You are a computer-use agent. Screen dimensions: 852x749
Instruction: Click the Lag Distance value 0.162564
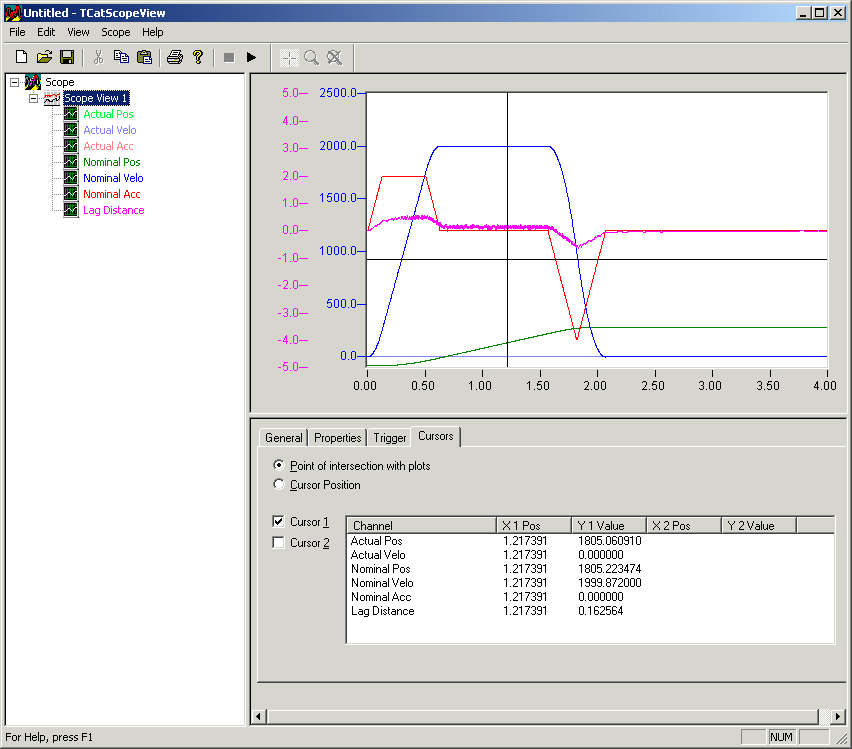pyautogui.click(x=600, y=611)
